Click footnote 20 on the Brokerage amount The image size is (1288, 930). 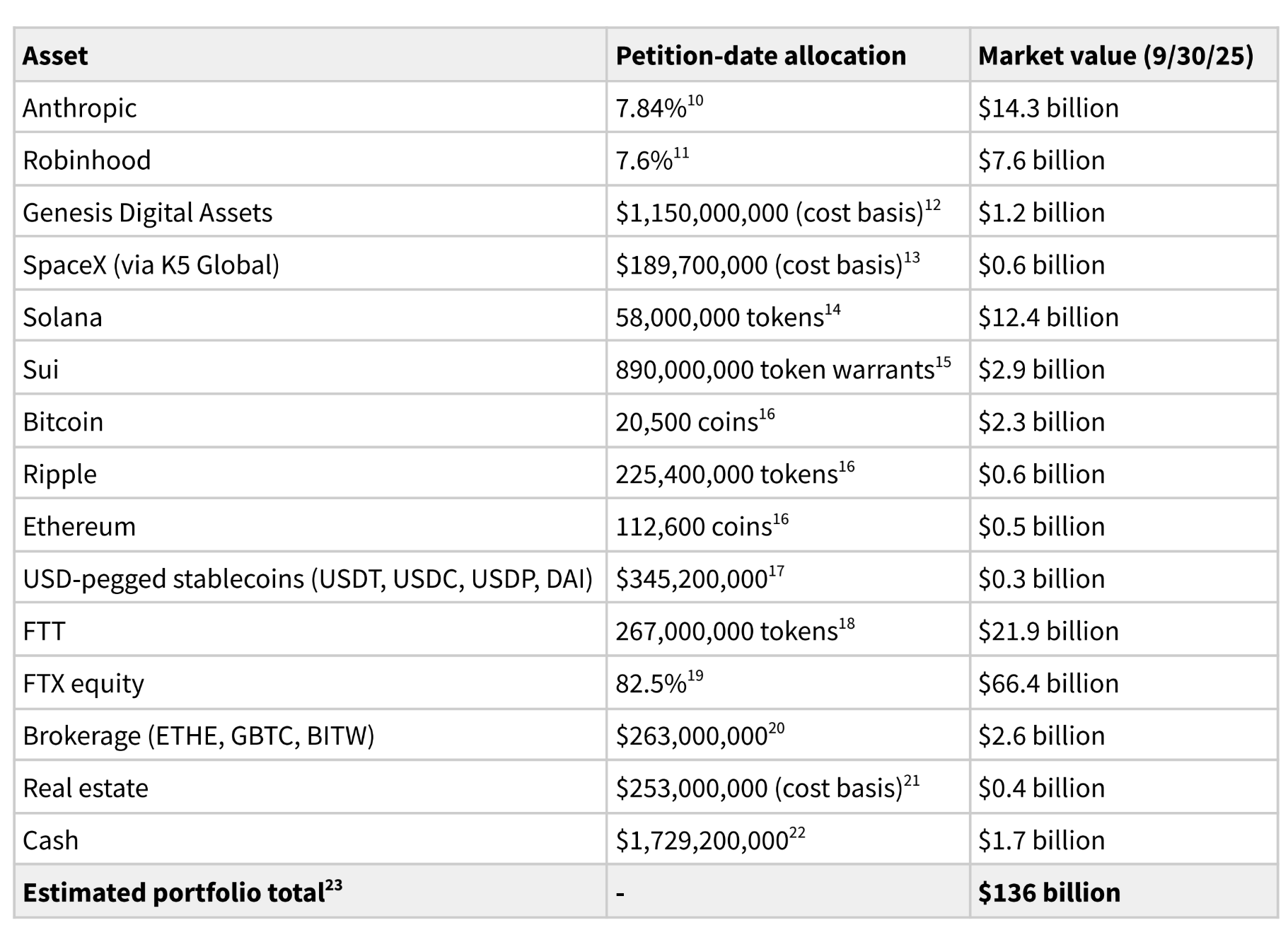tap(776, 728)
